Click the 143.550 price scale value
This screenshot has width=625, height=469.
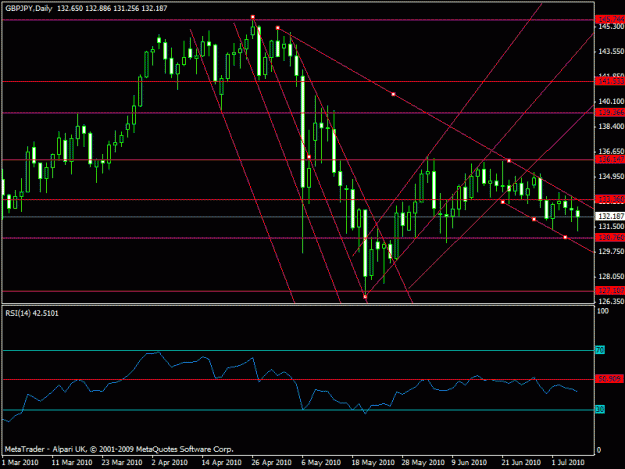coord(611,51)
